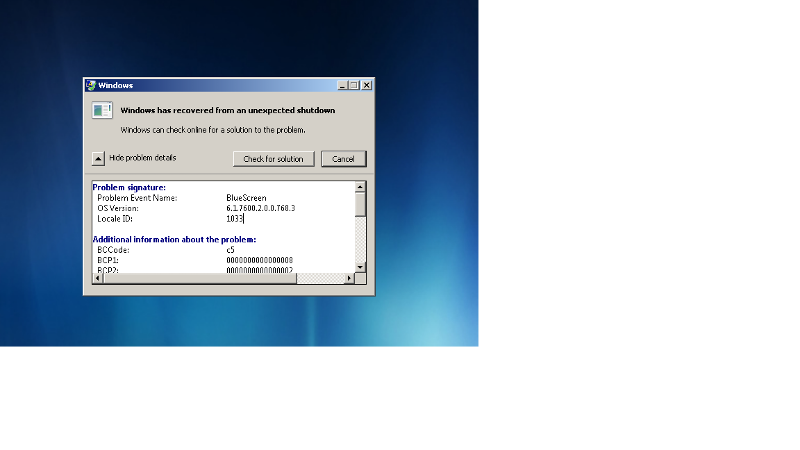Click the 'OS Version:' label
Image resolution: width=800 pixels, height=450 pixels.
tap(118, 208)
